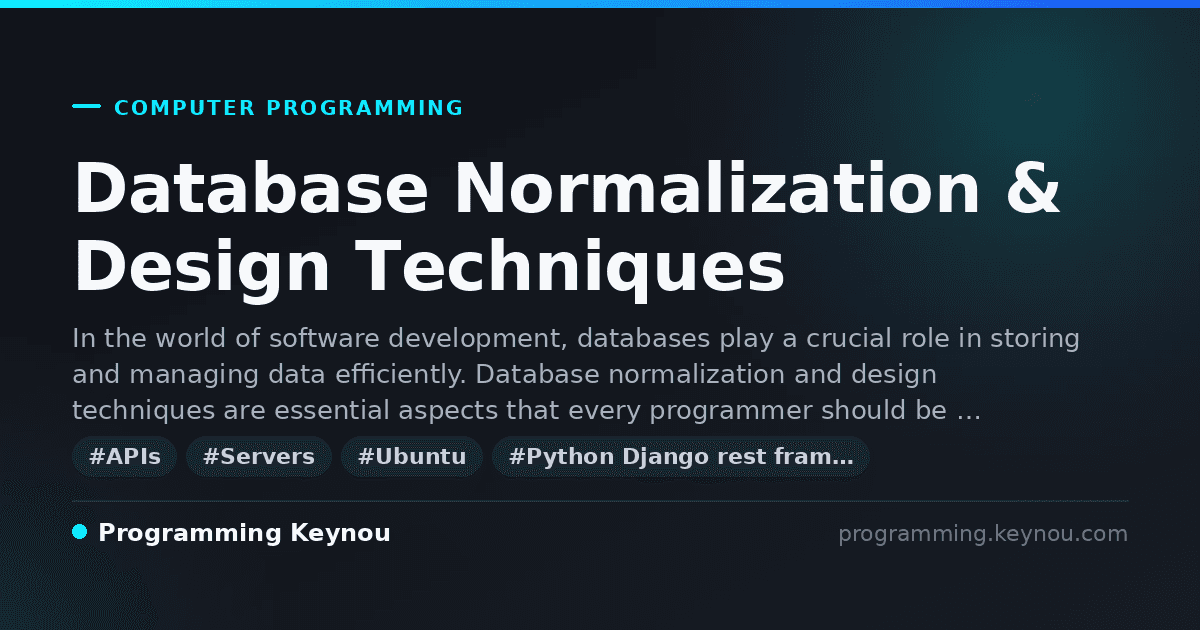1200x630 pixels.
Task: Select the #APIs tag
Action: (125, 457)
